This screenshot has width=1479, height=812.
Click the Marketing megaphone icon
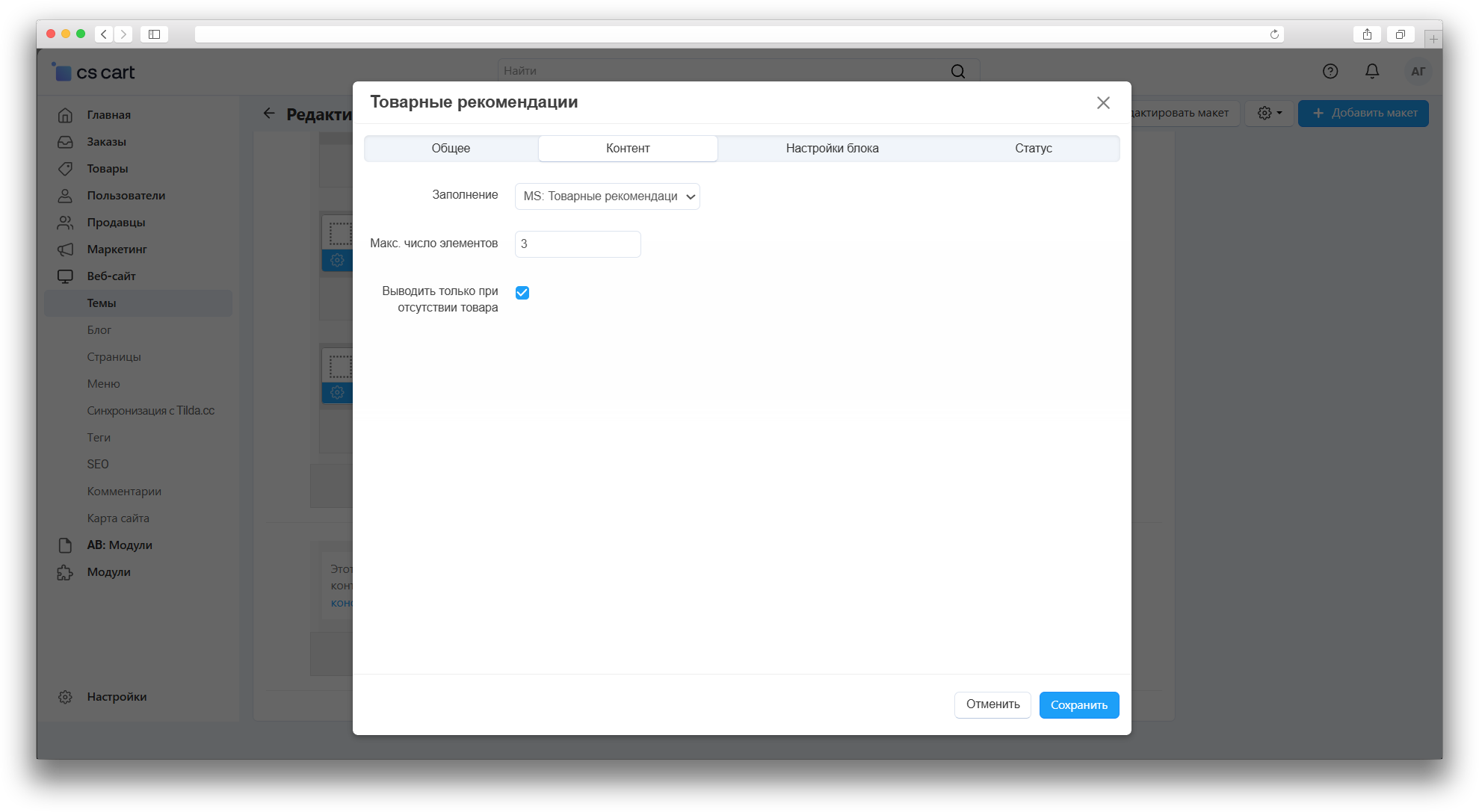pyautogui.click(x=65, y=250)
